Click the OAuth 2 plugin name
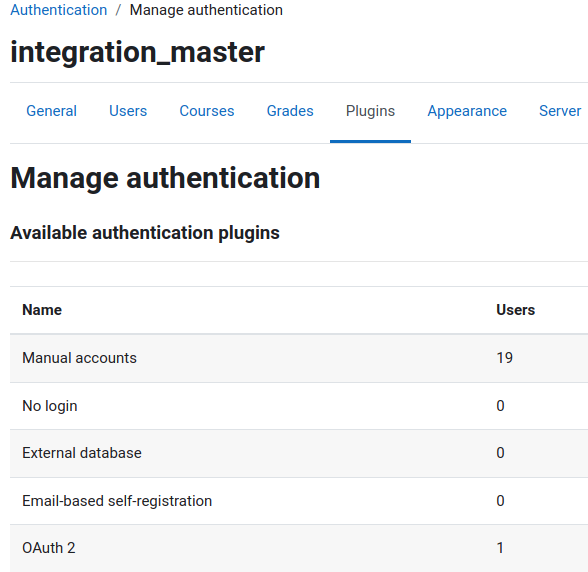The height and width of the screenshot is (572, 588). pos(49,548)
